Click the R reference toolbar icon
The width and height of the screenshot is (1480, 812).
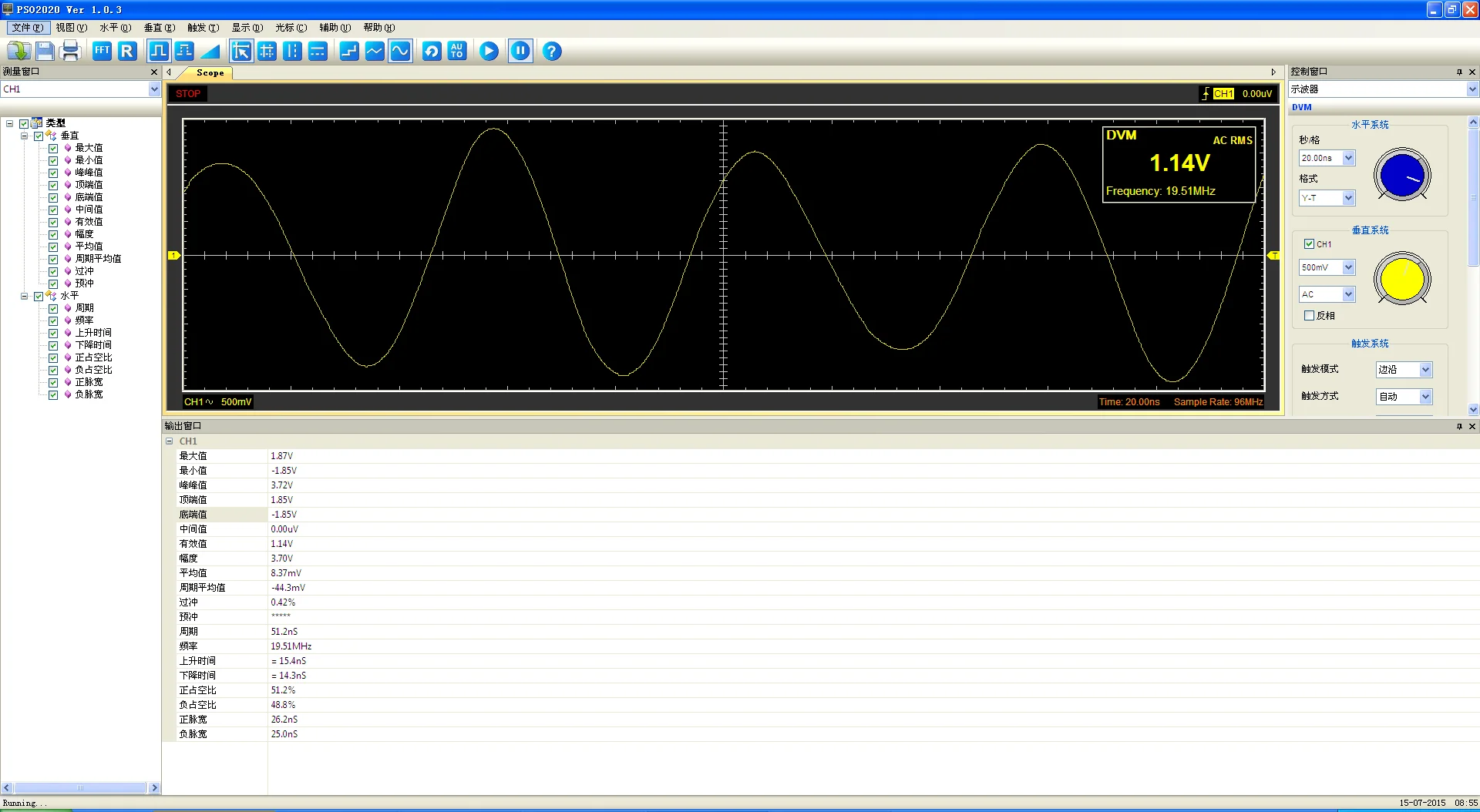point(127,51)
